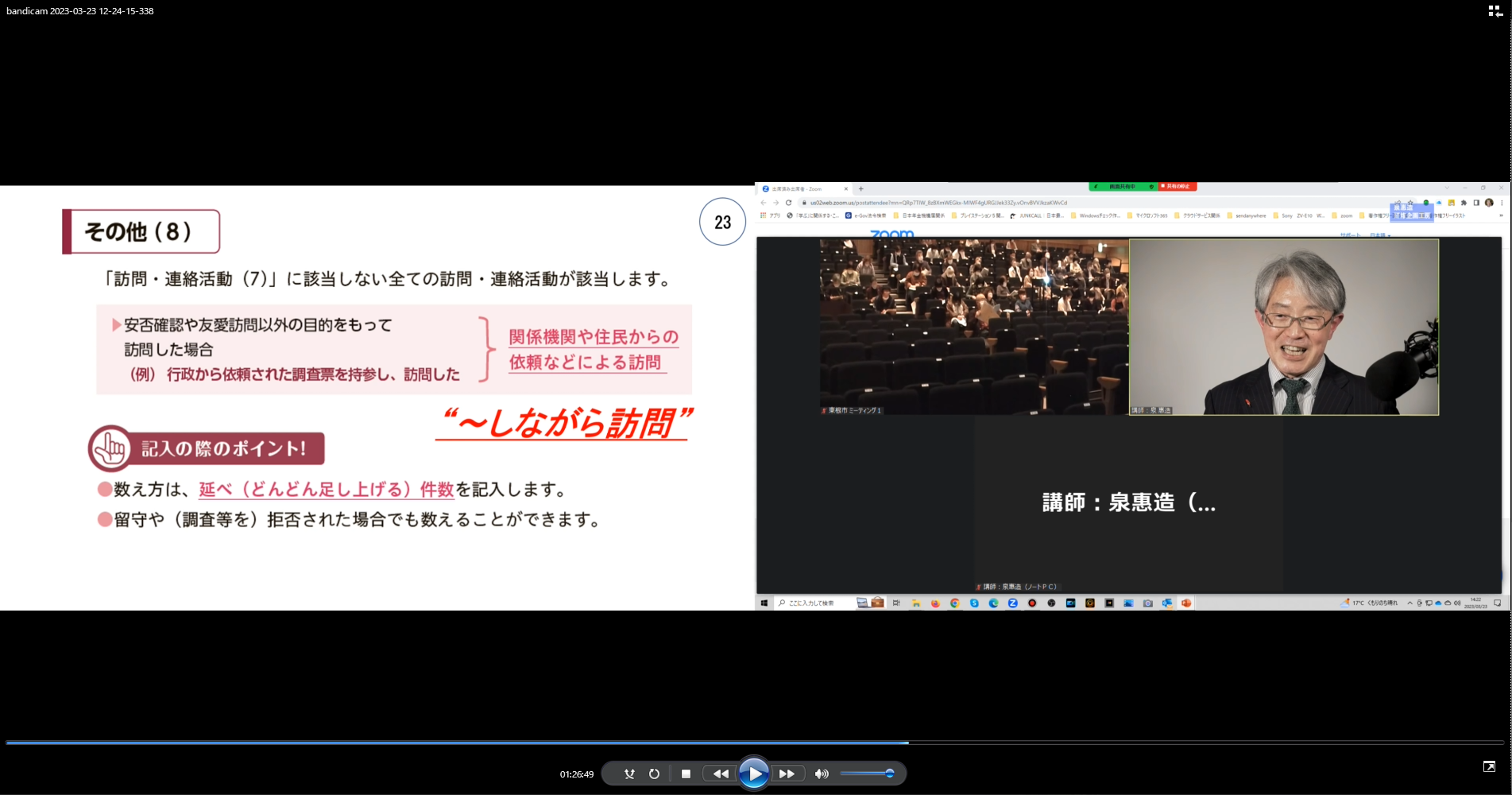Expand hidden tray icons chevron in recording
This screenshot has height=795, width=1512.
tap(1410, 603)
